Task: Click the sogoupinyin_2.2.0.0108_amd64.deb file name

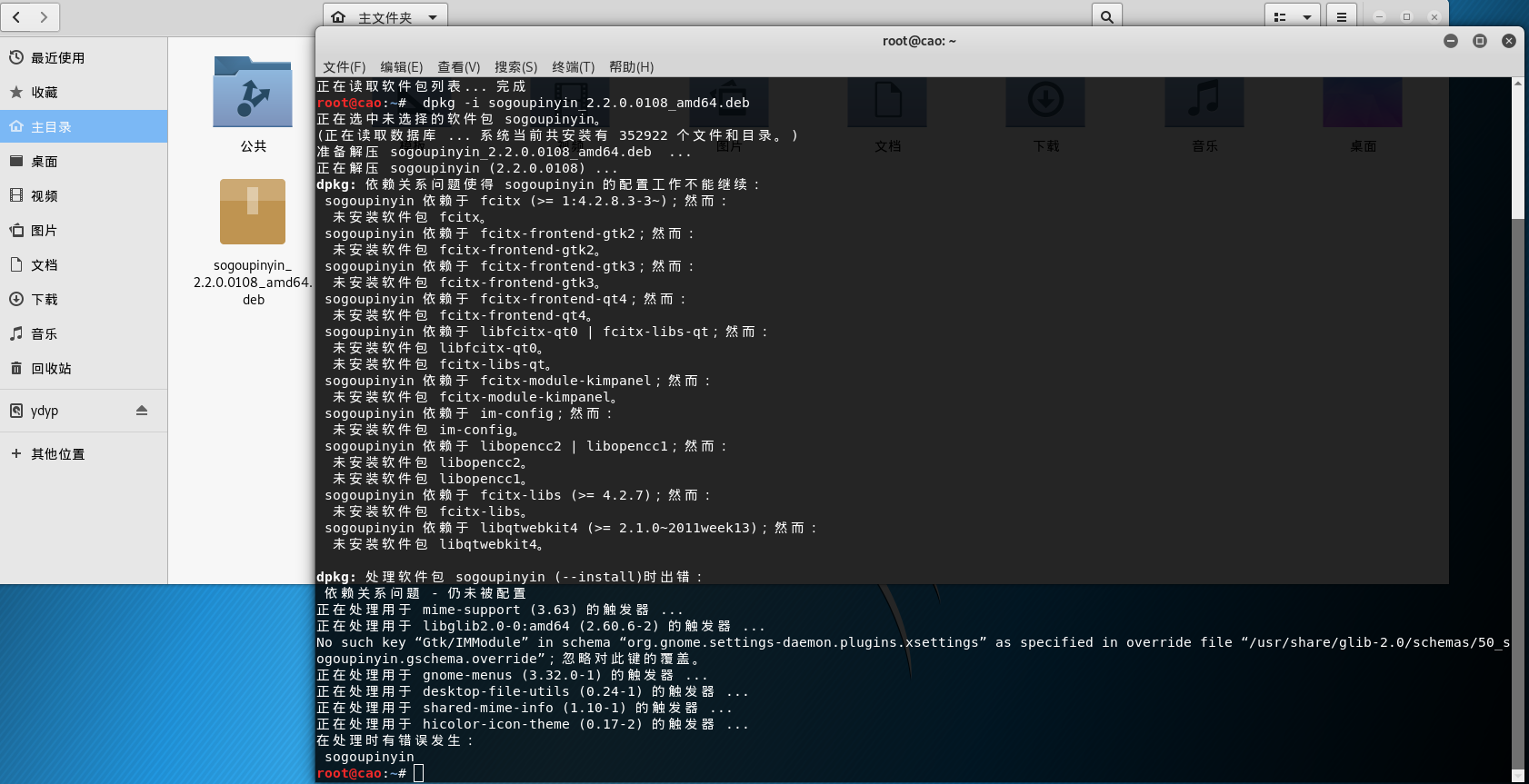Action: tap(253, 283)
